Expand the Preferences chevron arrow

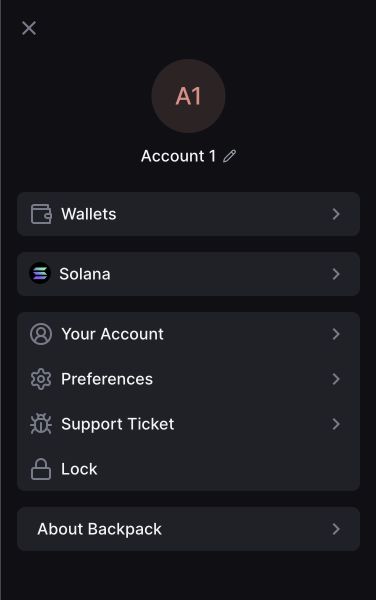(336, 379)
